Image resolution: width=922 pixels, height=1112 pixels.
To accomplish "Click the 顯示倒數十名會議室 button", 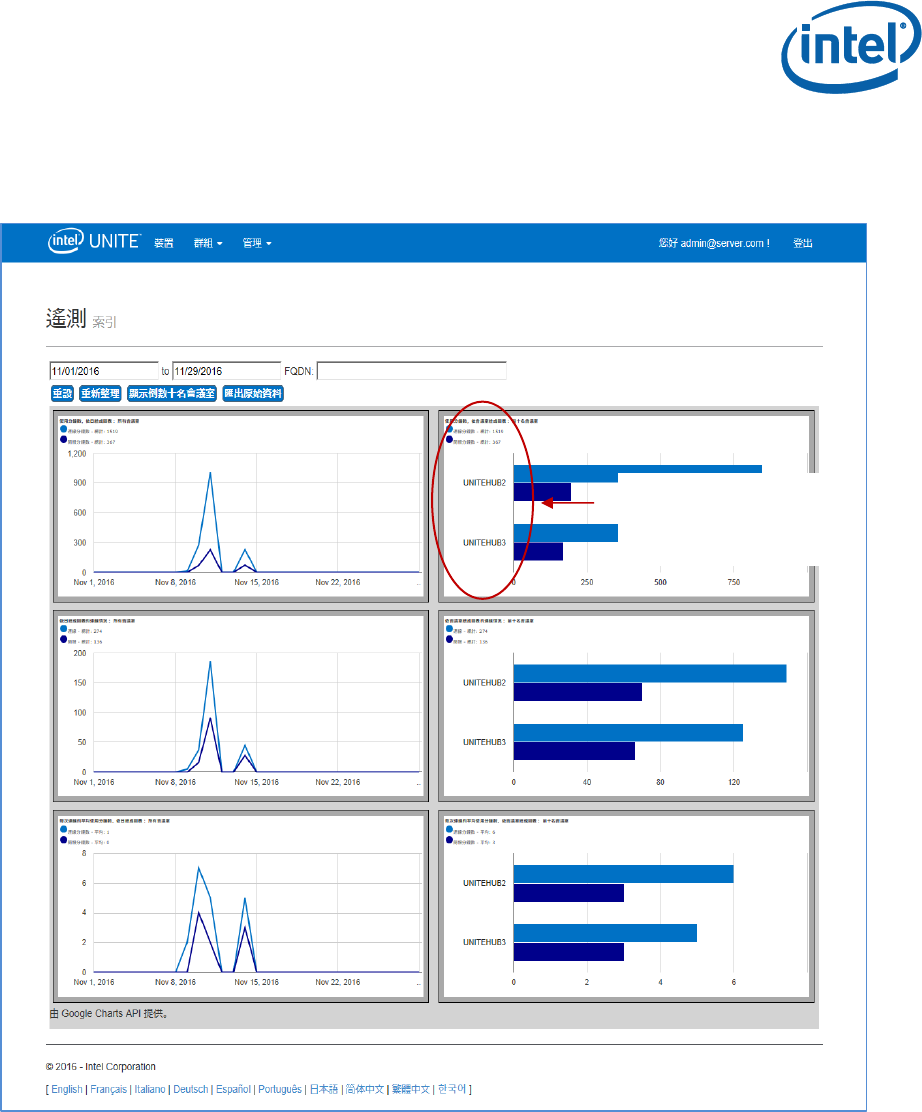I will point(171,394).
